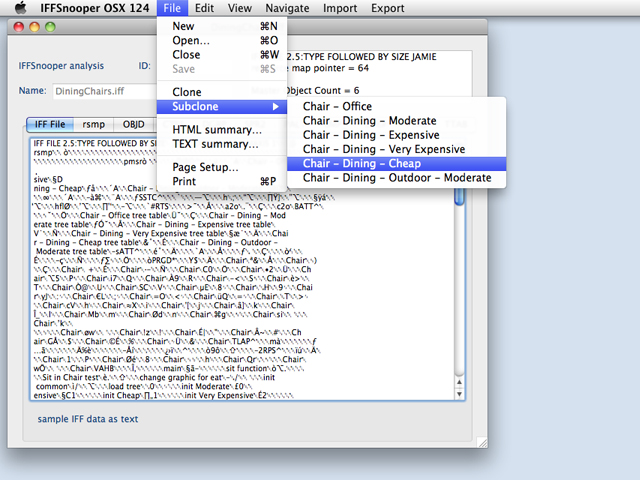Viewport: 640px width, 480px height.
Task: Switch to the rsmp tab
Action: [94, 125]
